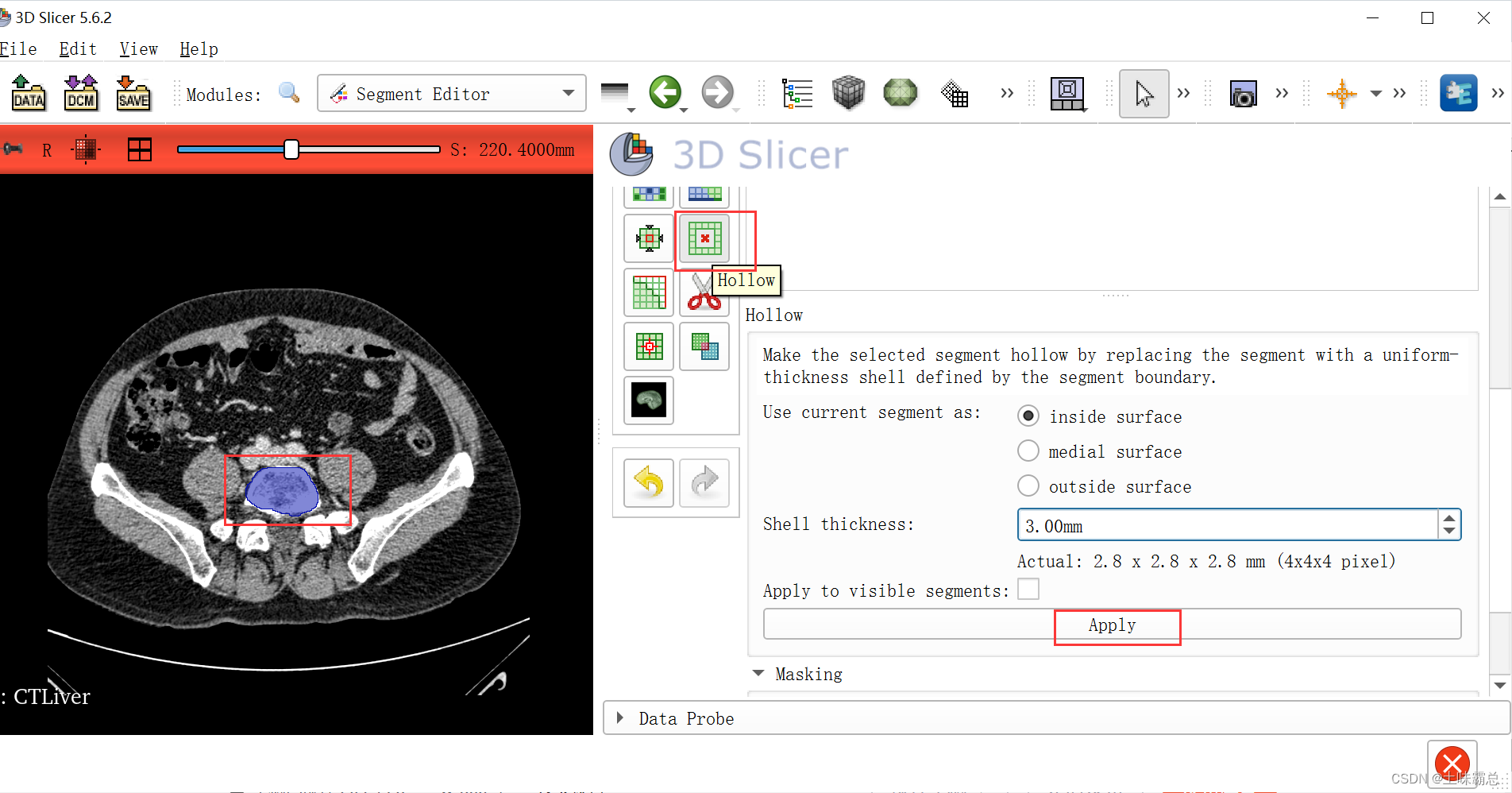Choose the 'inside surface' radio option
Image resolution: width=1512 pixels, height=793 pixels.
coord(1028,416)
